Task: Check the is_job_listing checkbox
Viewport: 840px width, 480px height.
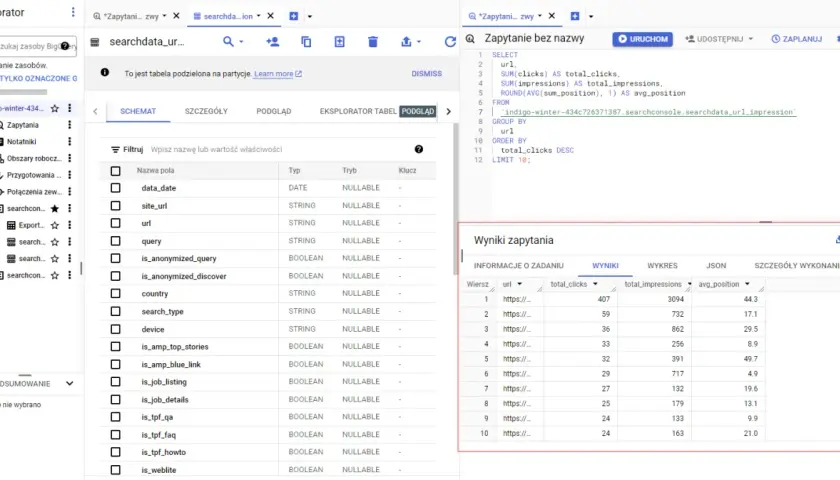Action: pyautogui.click(x=115, y=382)
